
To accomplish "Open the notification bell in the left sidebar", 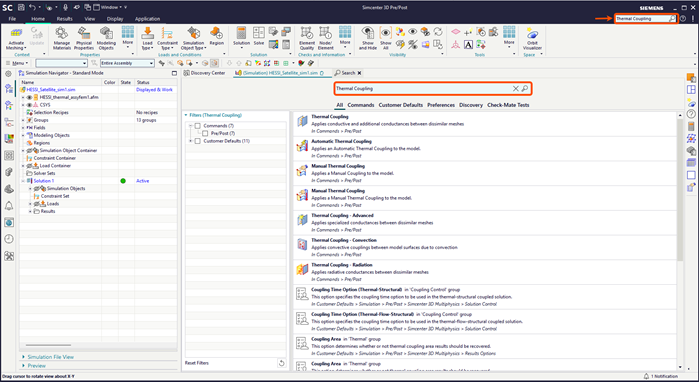I will click(9, 205).
